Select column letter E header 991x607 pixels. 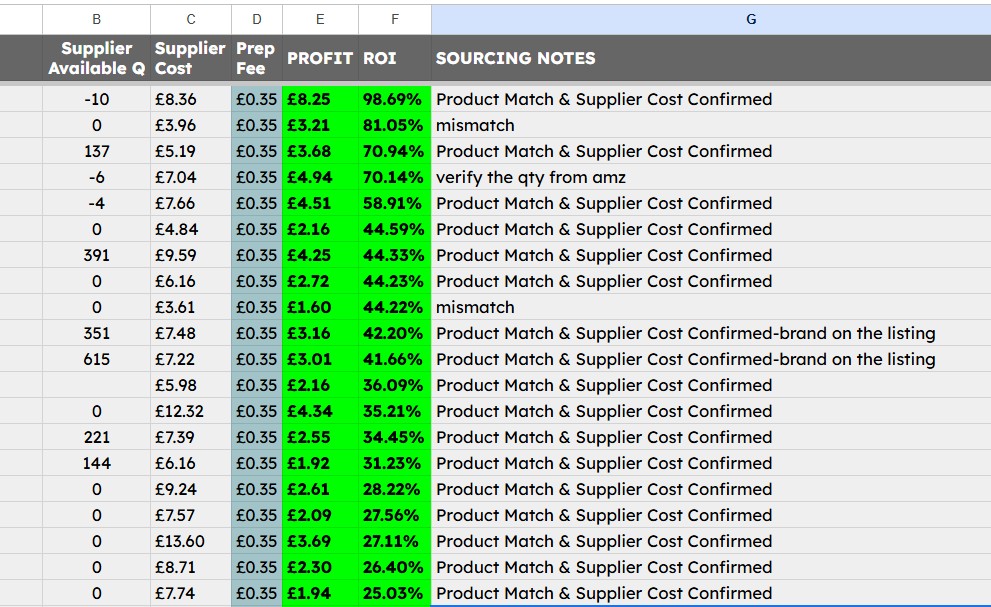point(319,18)
